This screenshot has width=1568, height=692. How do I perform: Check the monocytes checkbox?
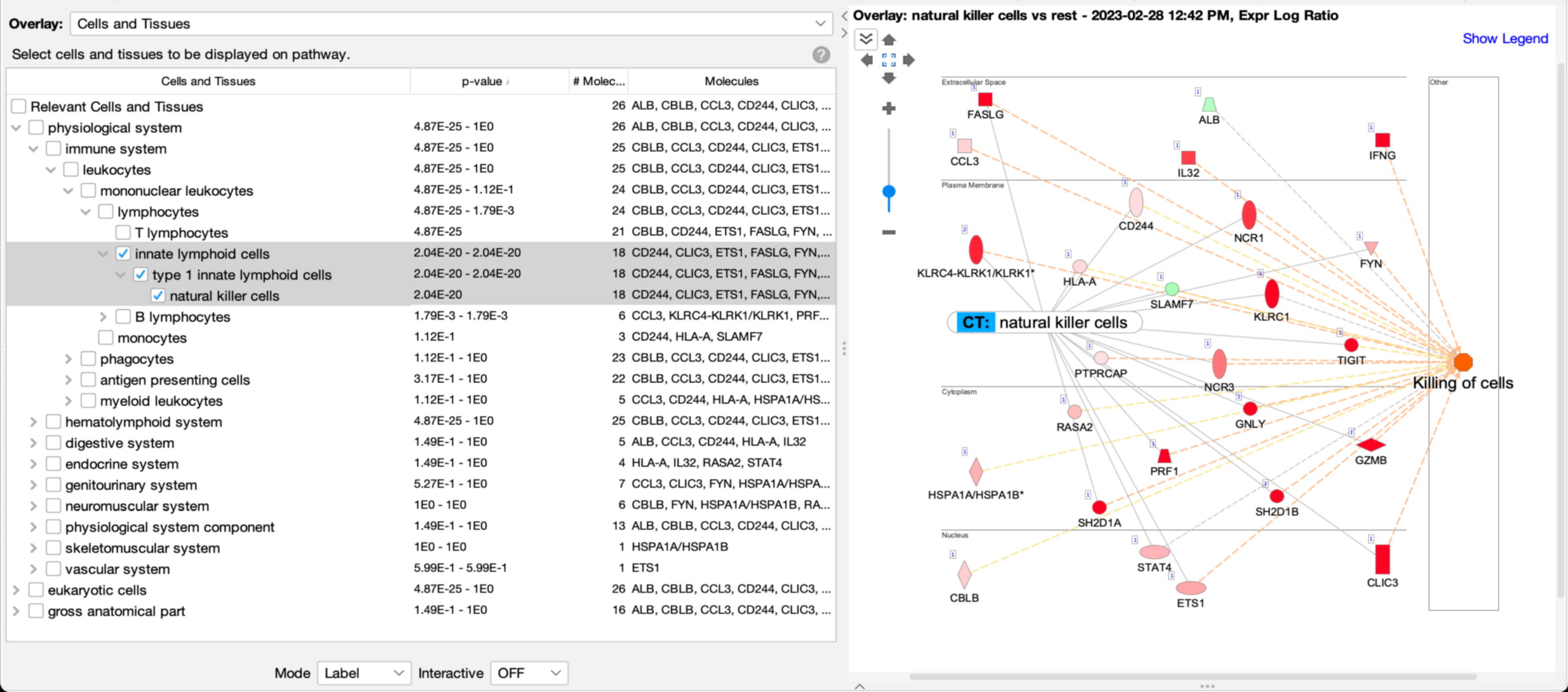pyautogui.click(x=105, y=338)
